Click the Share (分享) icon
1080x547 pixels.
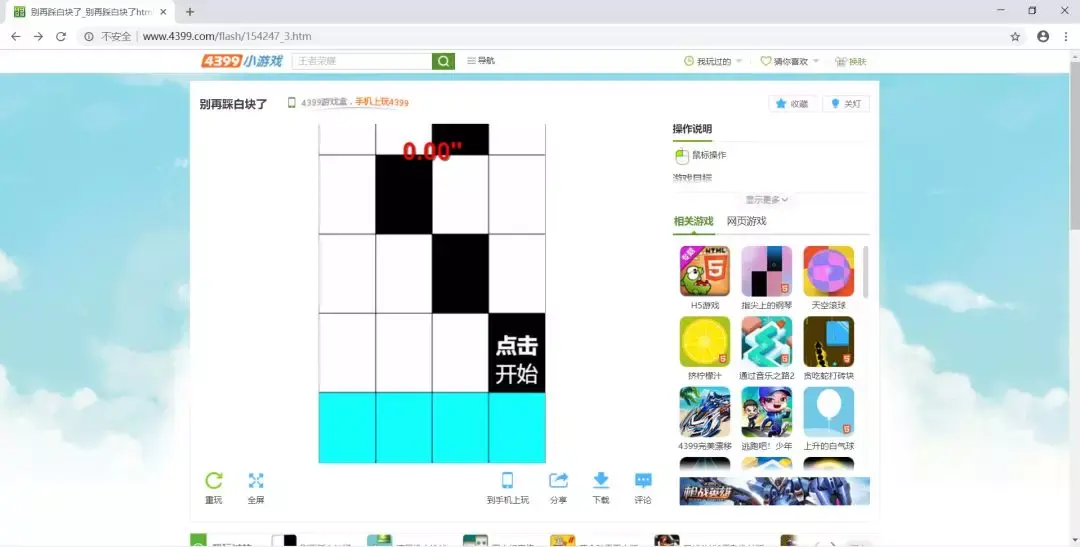point(559,480)
